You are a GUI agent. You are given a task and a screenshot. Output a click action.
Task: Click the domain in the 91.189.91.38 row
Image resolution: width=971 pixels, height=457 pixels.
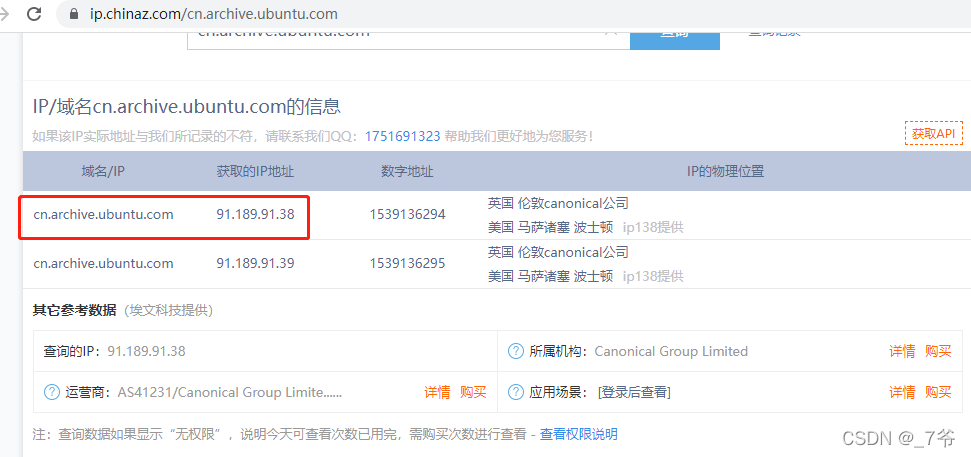pos(103,214)
